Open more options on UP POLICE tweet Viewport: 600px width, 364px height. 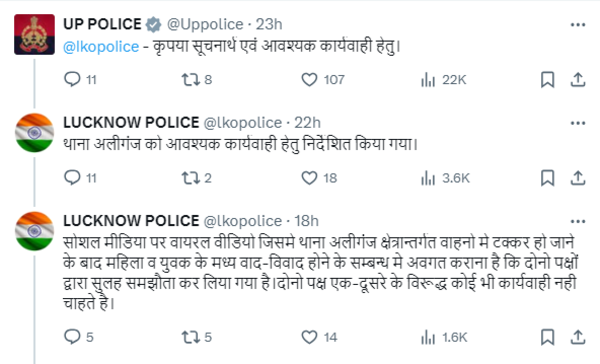click(578, 25)
